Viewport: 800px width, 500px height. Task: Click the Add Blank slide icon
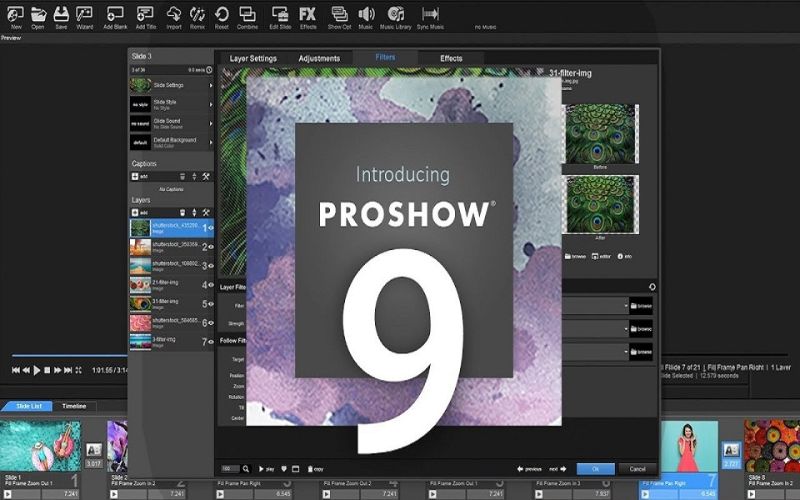[x=115, y=16]
